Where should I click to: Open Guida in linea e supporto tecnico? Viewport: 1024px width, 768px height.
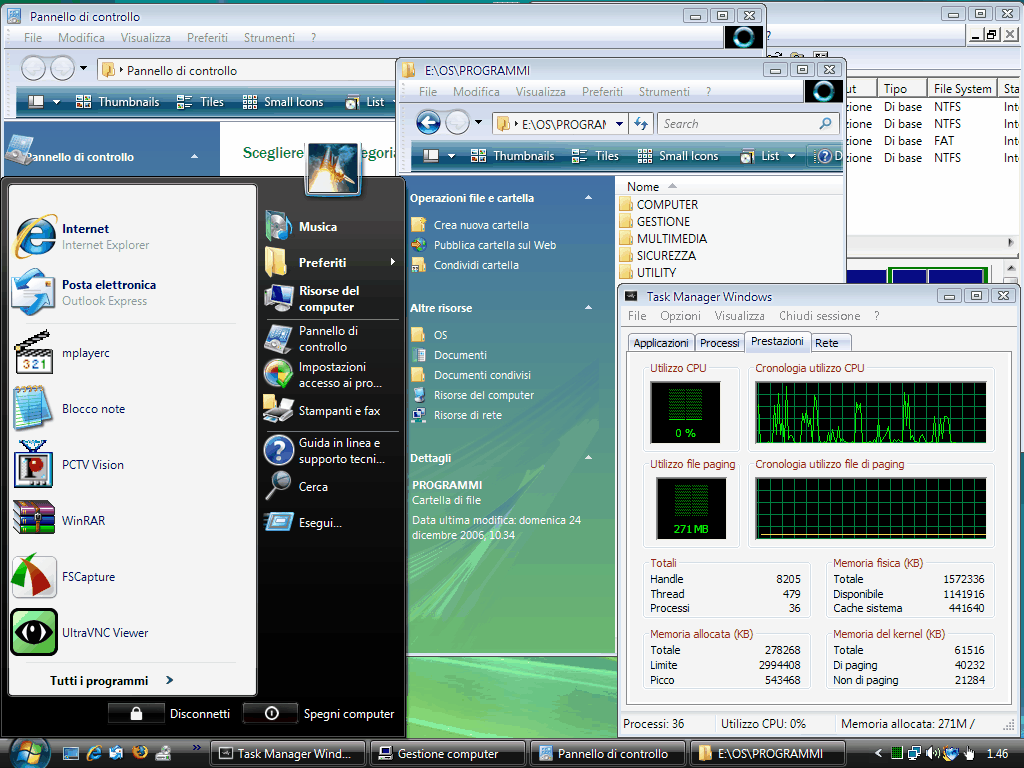pyautogui.click(x=325, y=451)
